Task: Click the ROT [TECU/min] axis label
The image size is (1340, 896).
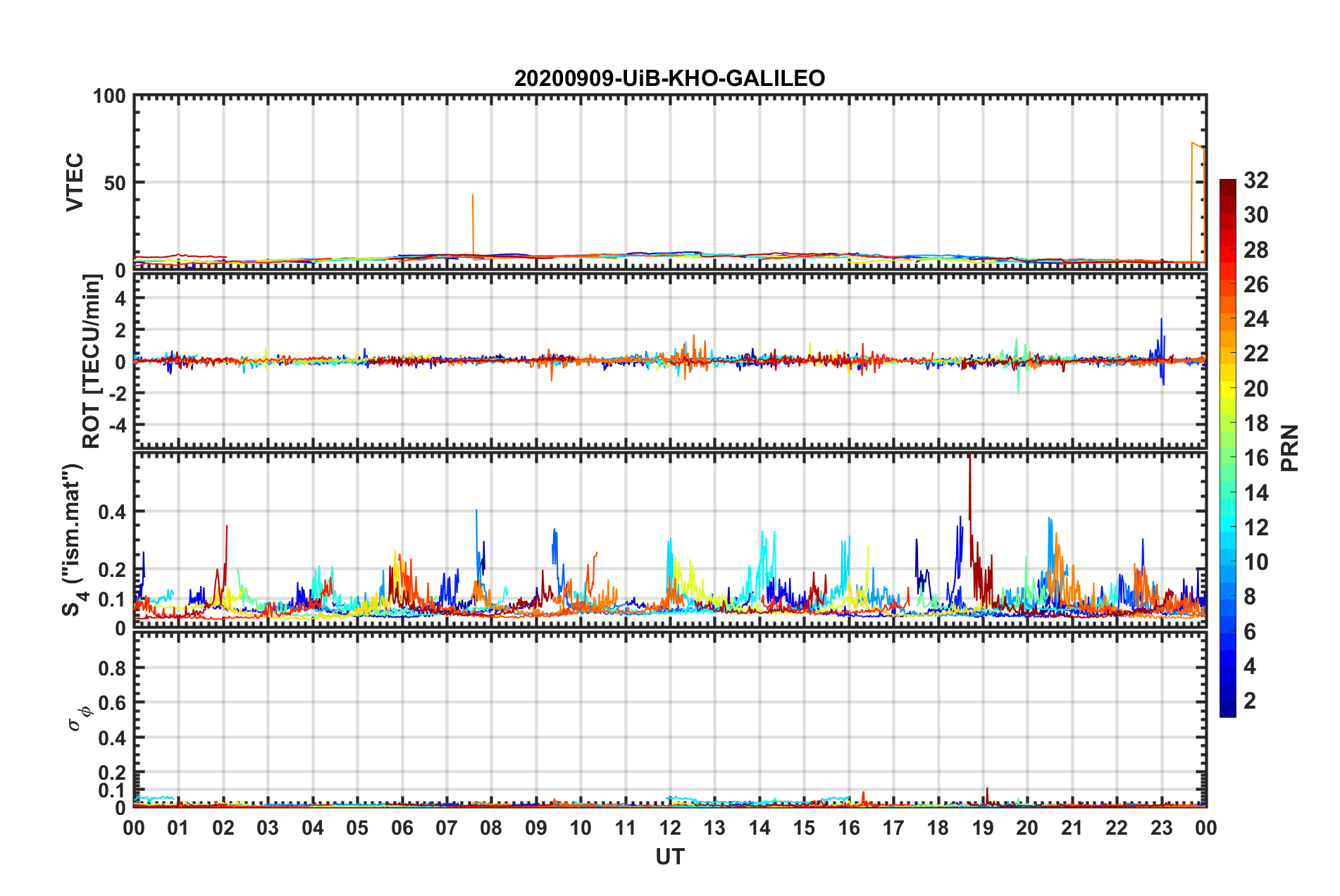Action: coord(92,361)
